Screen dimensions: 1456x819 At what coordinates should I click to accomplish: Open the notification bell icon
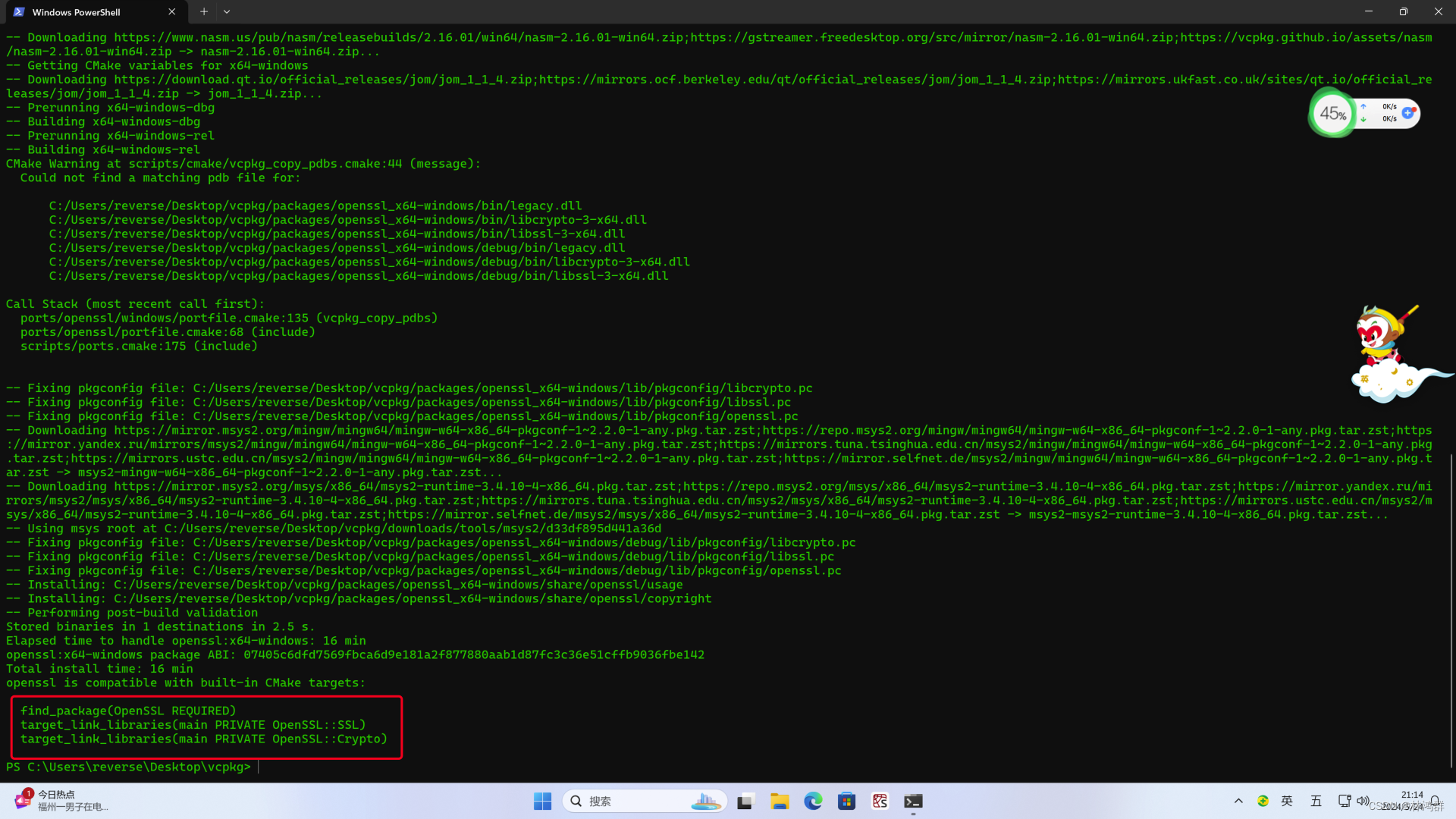[x=1436, y=801]
